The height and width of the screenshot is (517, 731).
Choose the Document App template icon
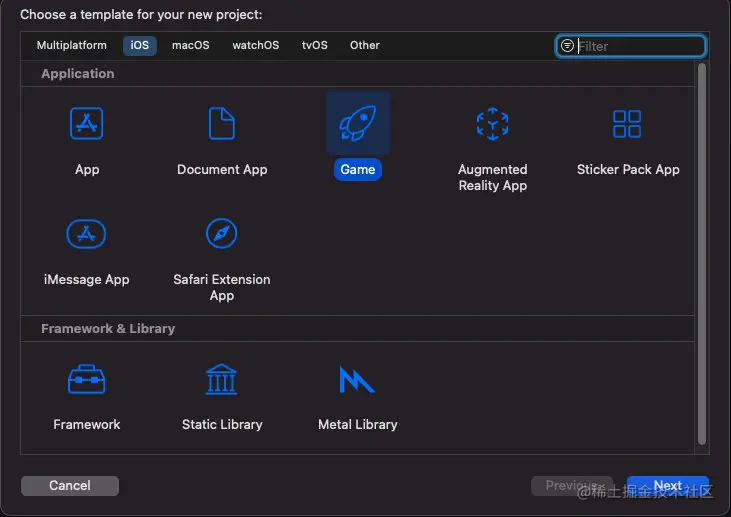pos(222,124)
